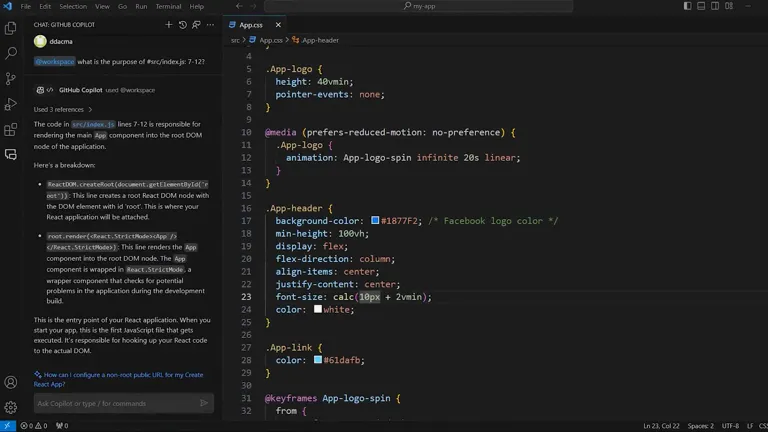The image size is (768, 432).
Task: Open the Selection menu
Action: click(x=73, y=6)
